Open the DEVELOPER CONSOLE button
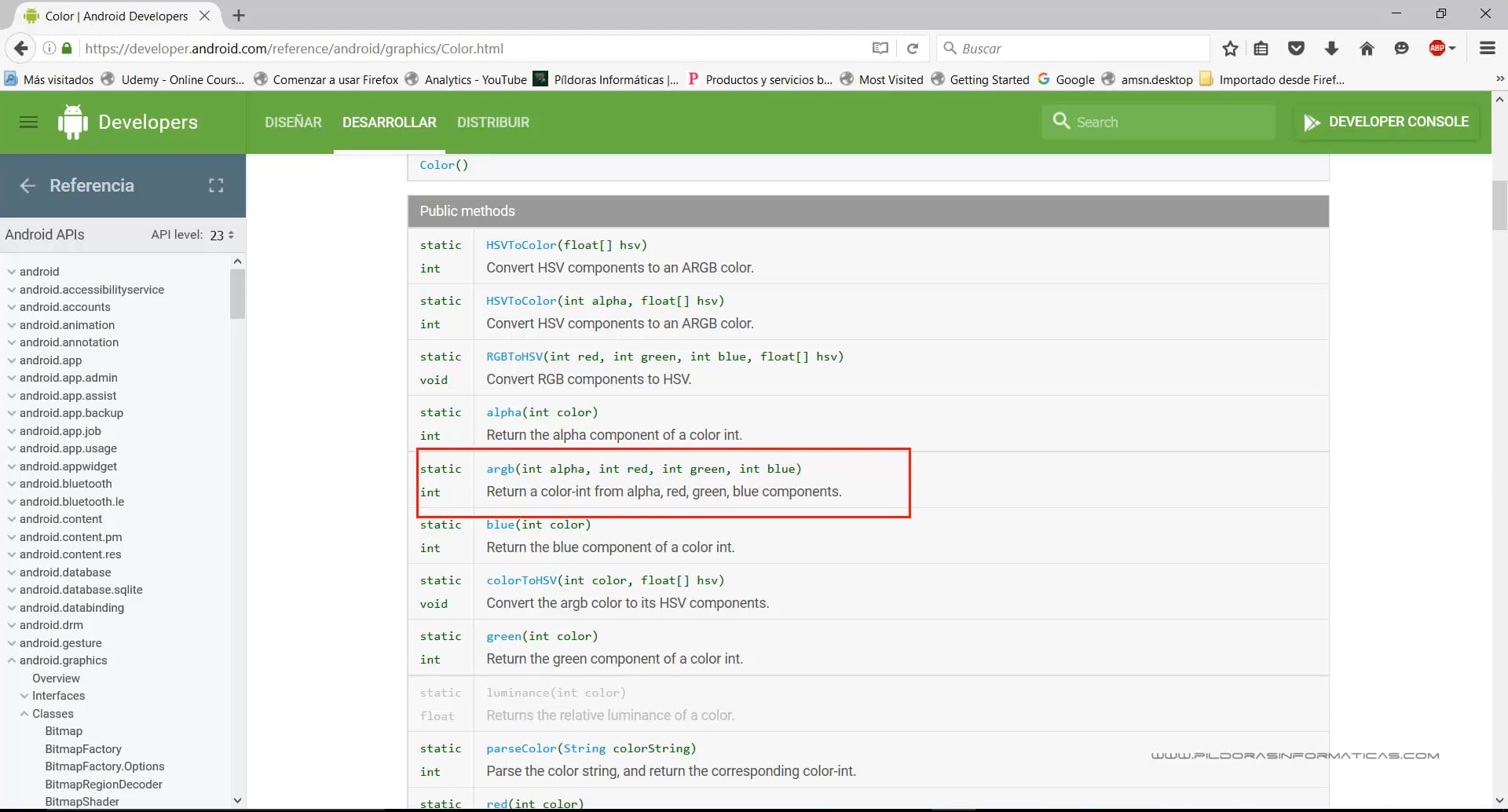 tap(1386, 122)
